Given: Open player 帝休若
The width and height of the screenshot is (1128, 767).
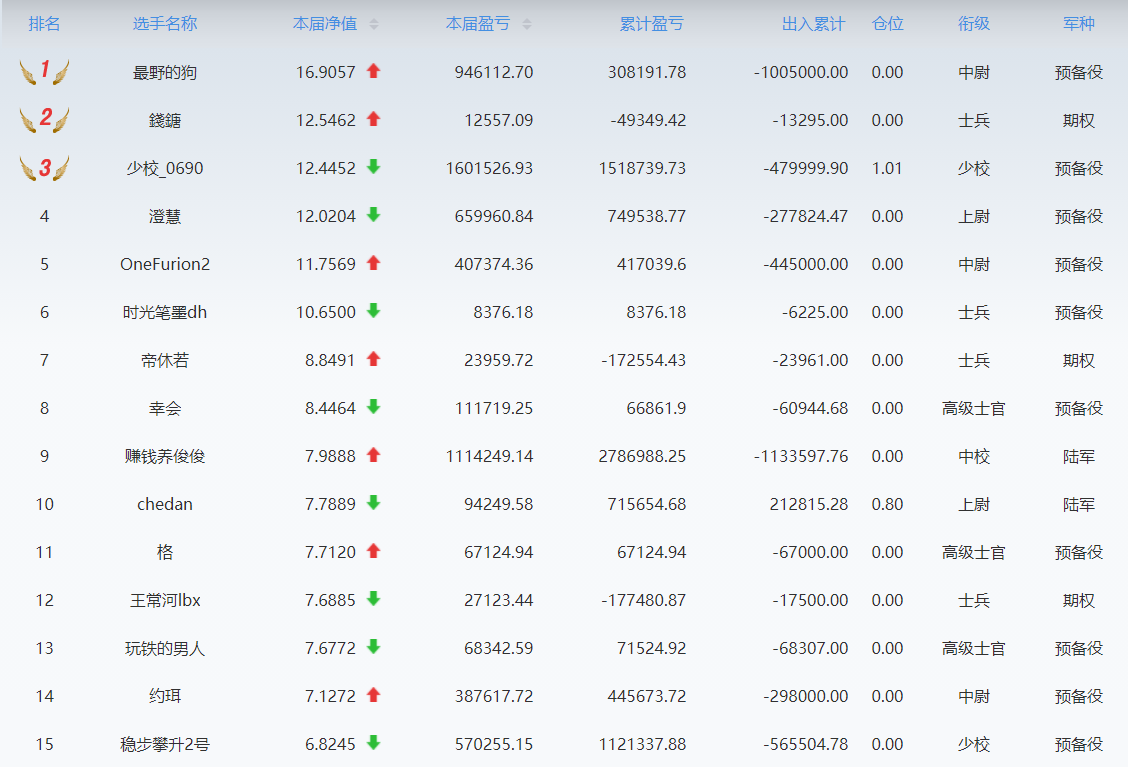Looking at the screenshot, I should point(165,360).
